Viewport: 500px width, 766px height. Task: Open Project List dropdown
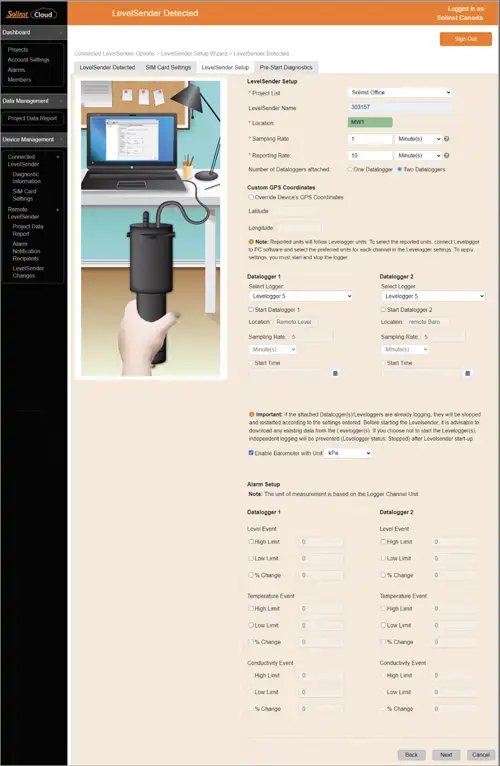[x=399, y=92]
